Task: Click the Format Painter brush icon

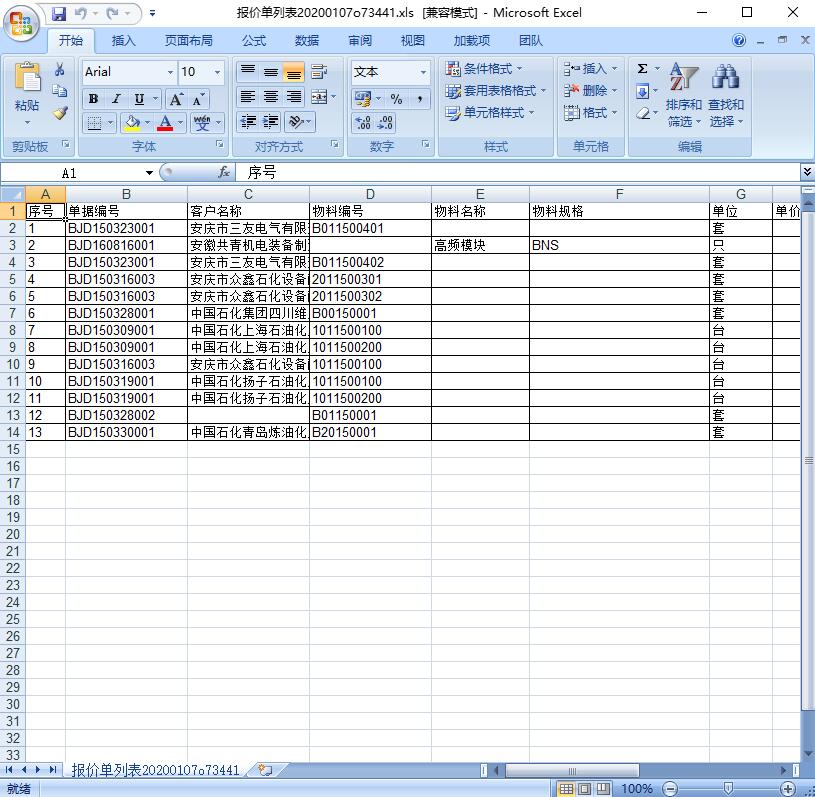Action: [x=60, y=113]
